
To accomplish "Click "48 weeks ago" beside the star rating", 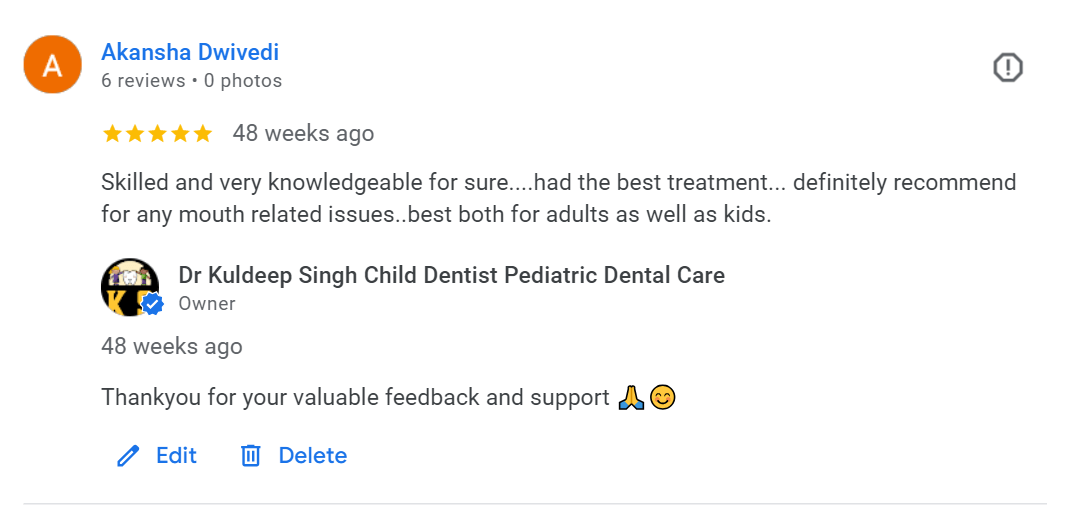I will (x=303, y=133).
